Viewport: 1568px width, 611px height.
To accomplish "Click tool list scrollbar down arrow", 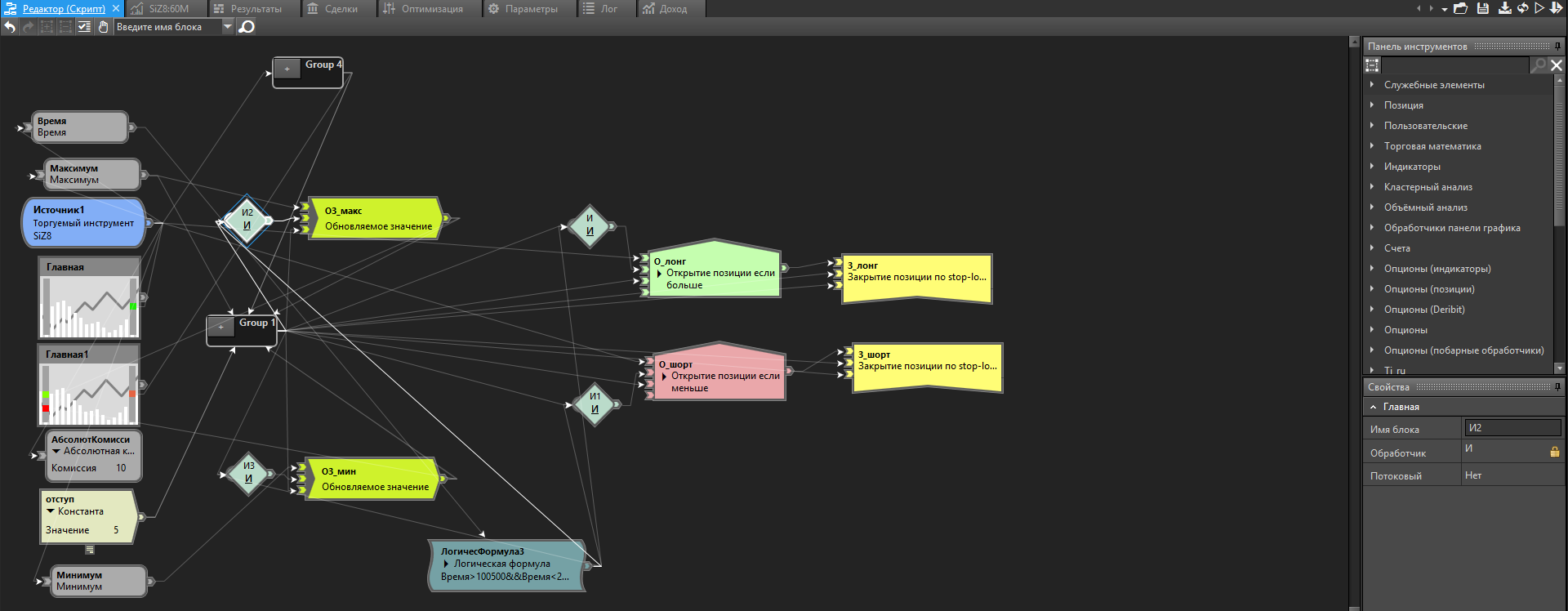I will 1559,368.
